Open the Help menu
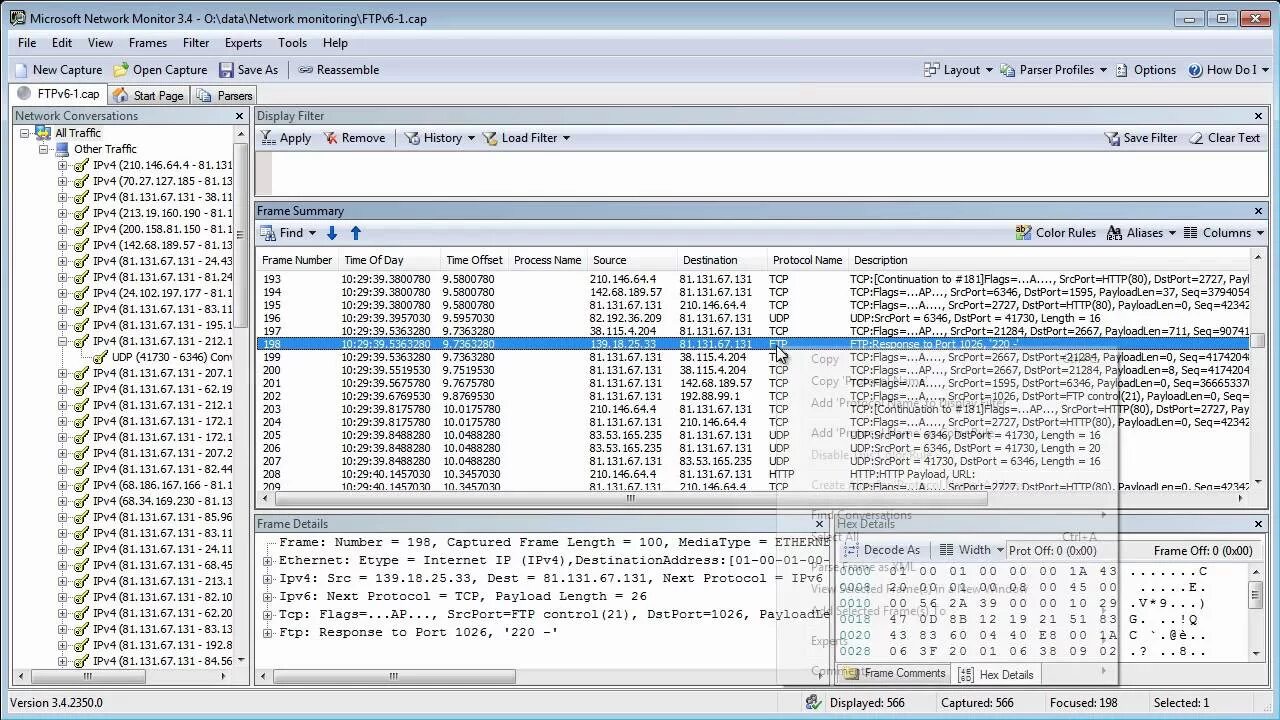 [x=335, y=43]
